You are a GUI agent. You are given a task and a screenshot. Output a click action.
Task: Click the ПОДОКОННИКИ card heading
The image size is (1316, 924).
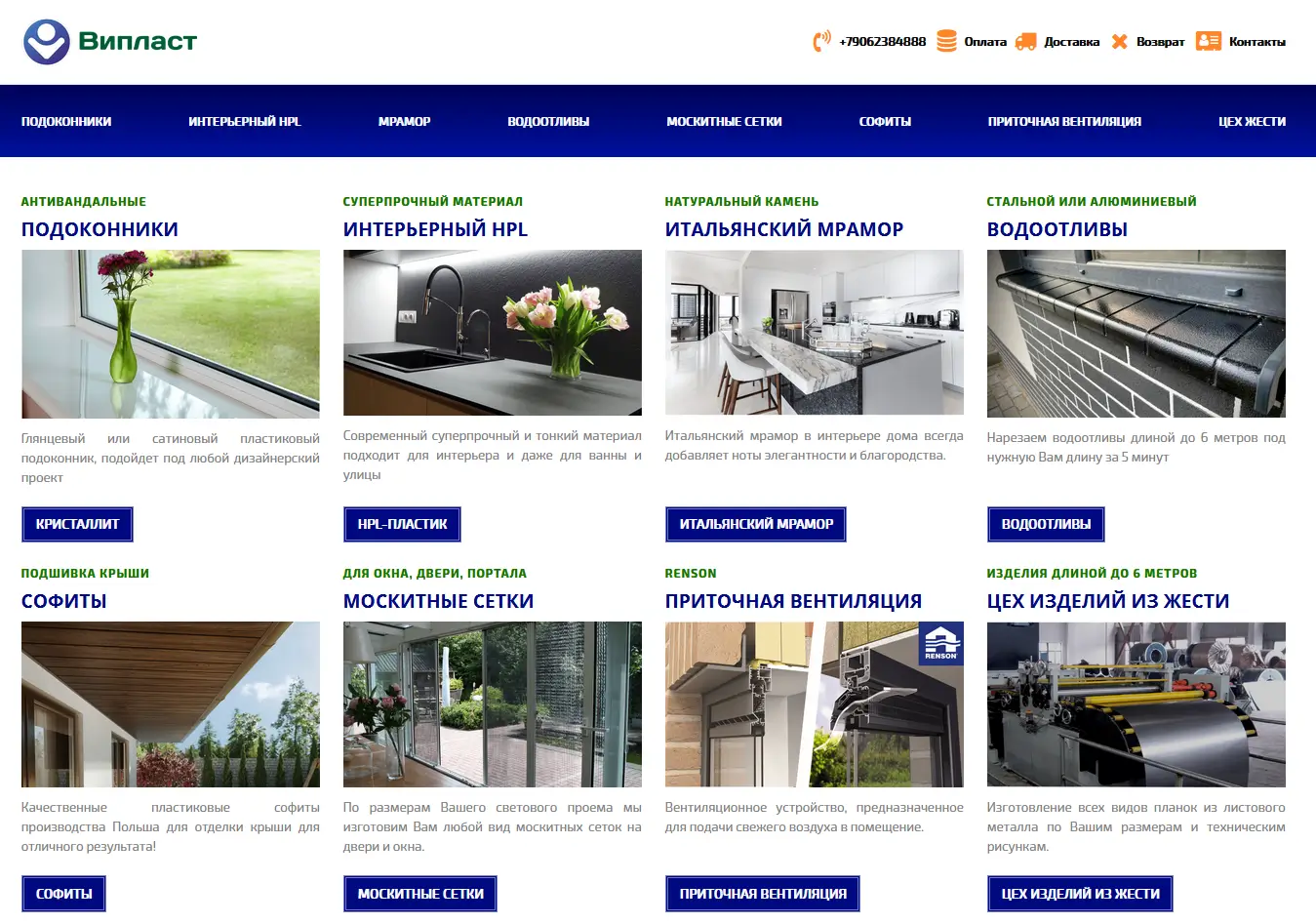tap(100, 229)
